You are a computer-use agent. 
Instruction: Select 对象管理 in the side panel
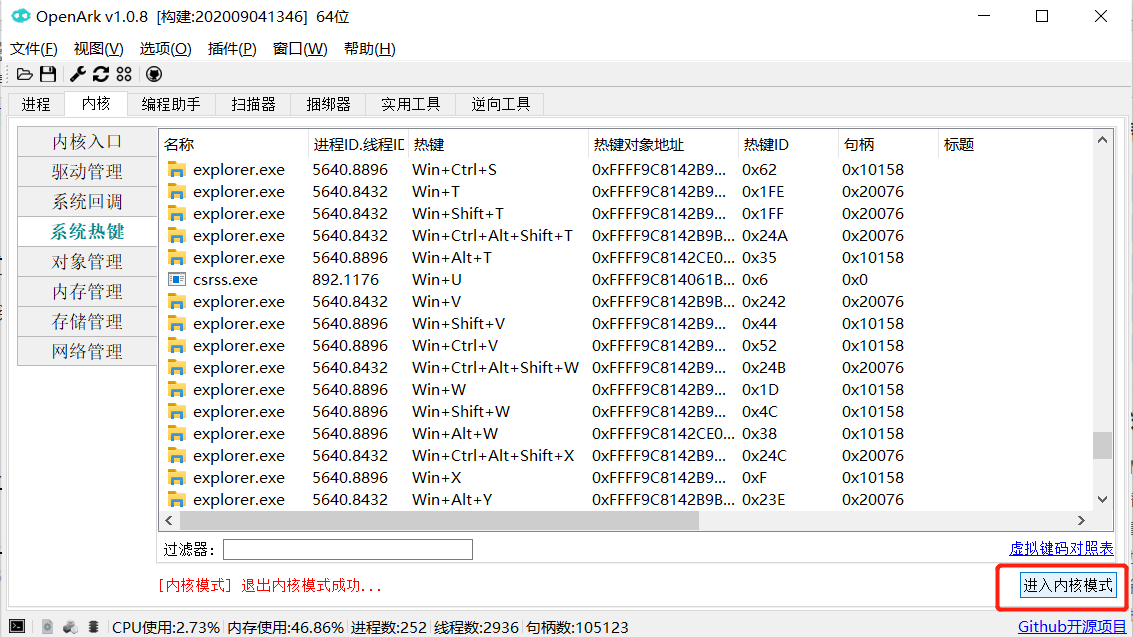pyautogui.click(x=87, y=261)
